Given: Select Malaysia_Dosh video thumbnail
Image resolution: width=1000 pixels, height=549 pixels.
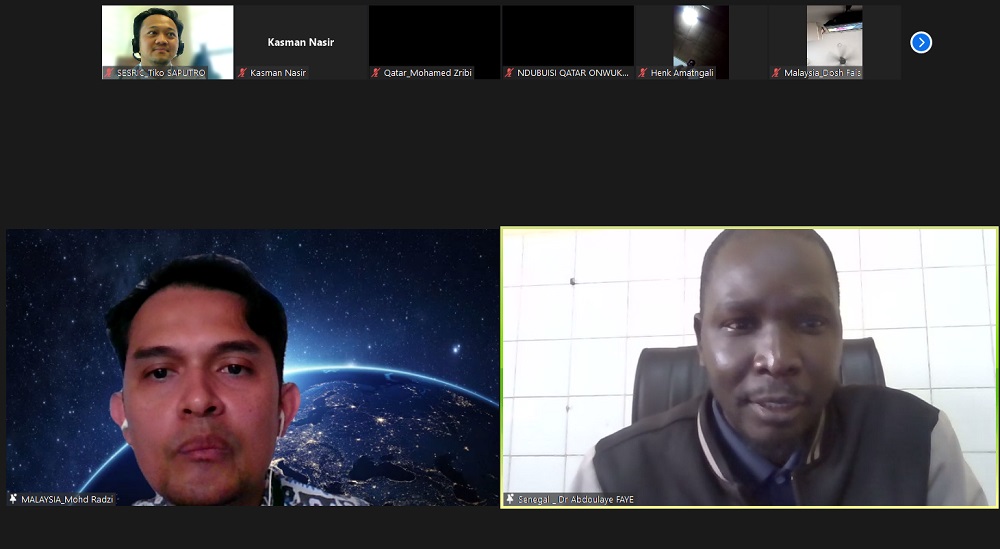Looking at the screenshot, I should point(834,36).
